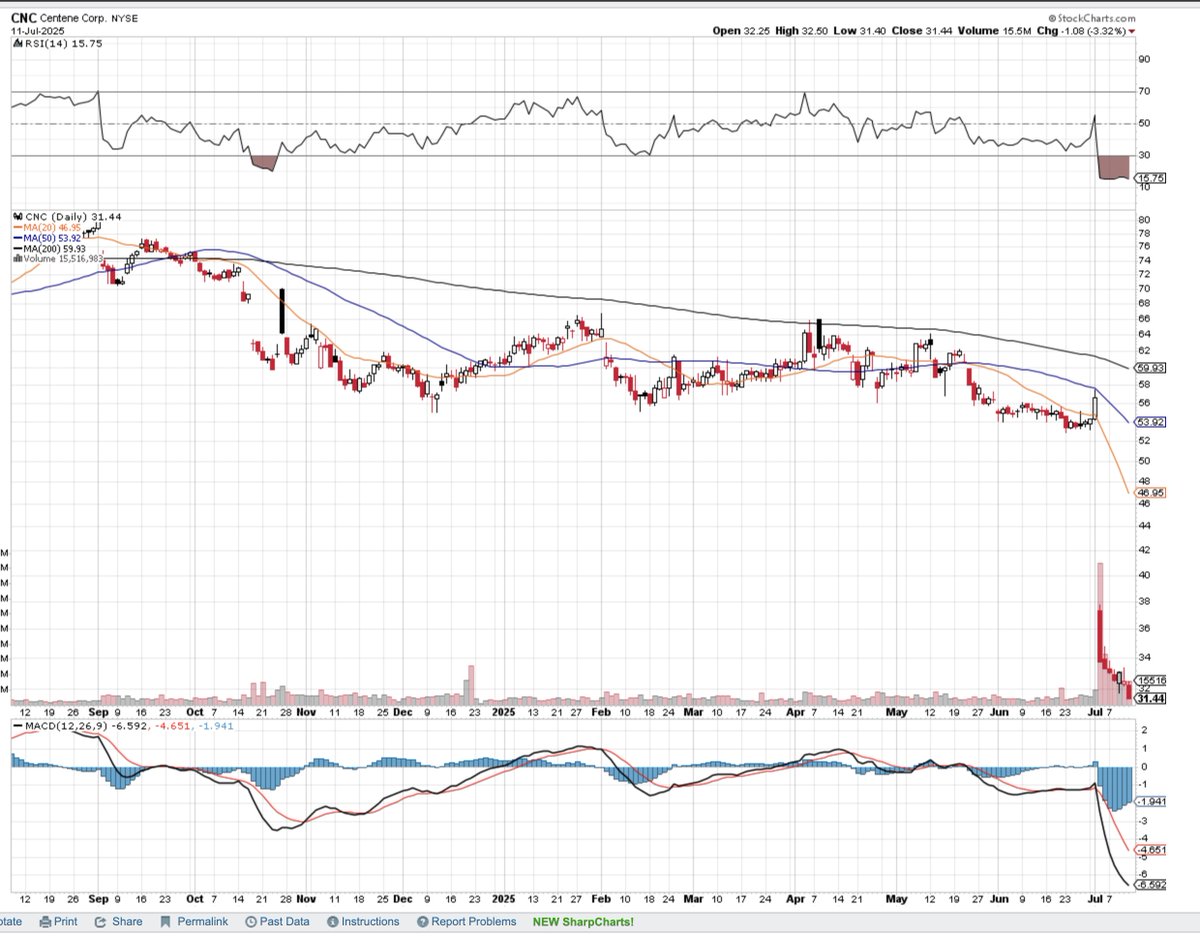The height and width of the screenshot is (936, 1200).
Task: Click the 53.92 price tag on right axis
Action: point(1149,422)
